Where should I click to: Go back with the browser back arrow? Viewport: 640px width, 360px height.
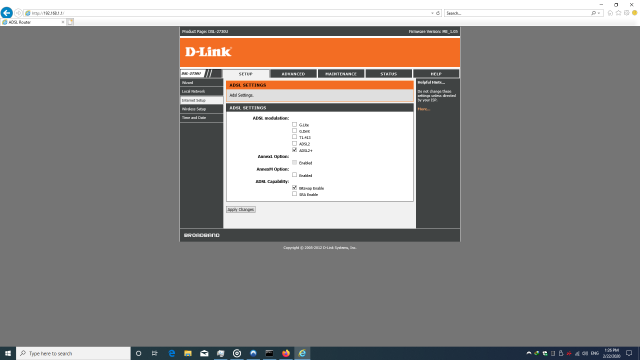(7, 13)
